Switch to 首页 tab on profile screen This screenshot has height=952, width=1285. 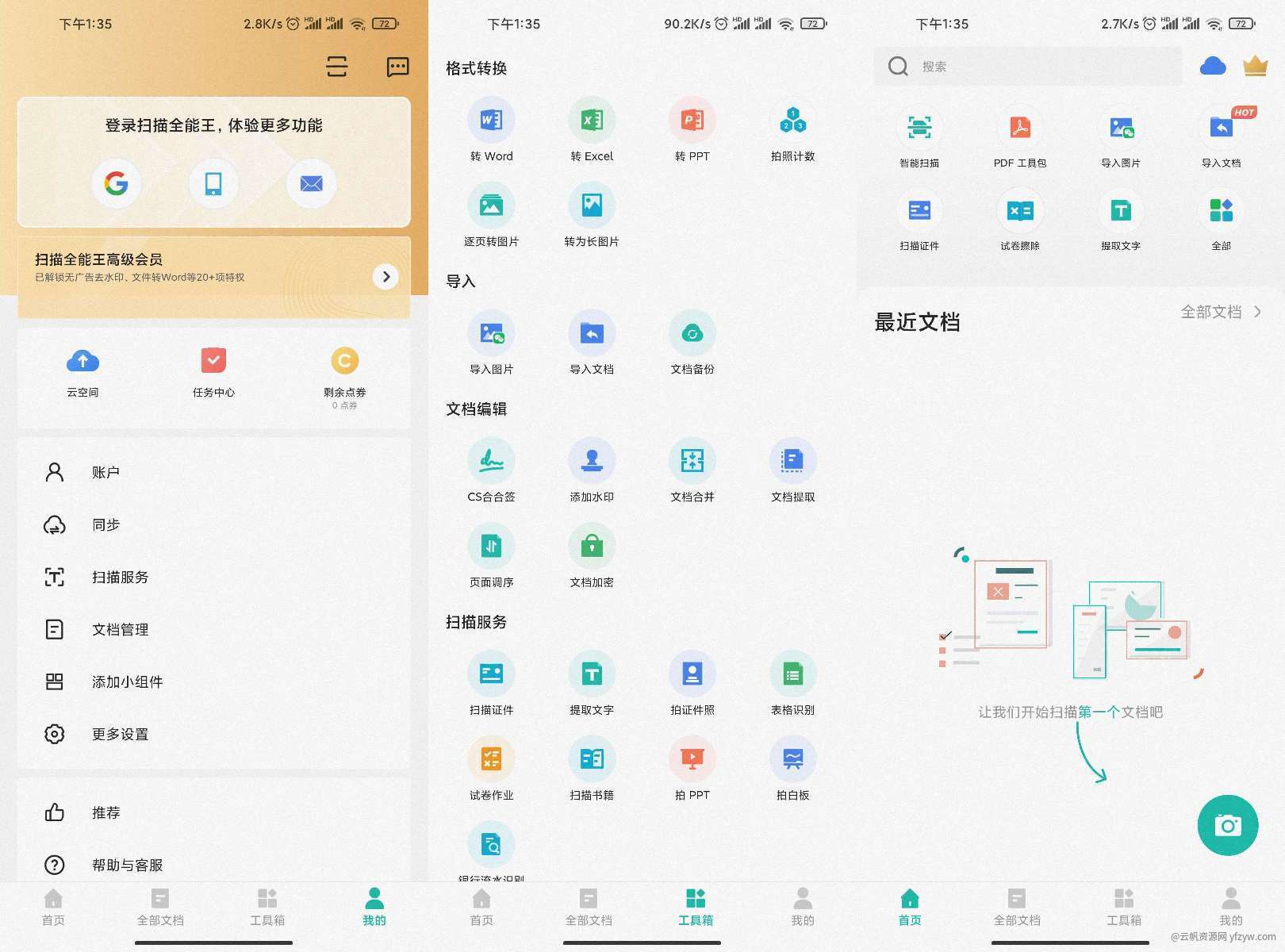pos(53,908)
